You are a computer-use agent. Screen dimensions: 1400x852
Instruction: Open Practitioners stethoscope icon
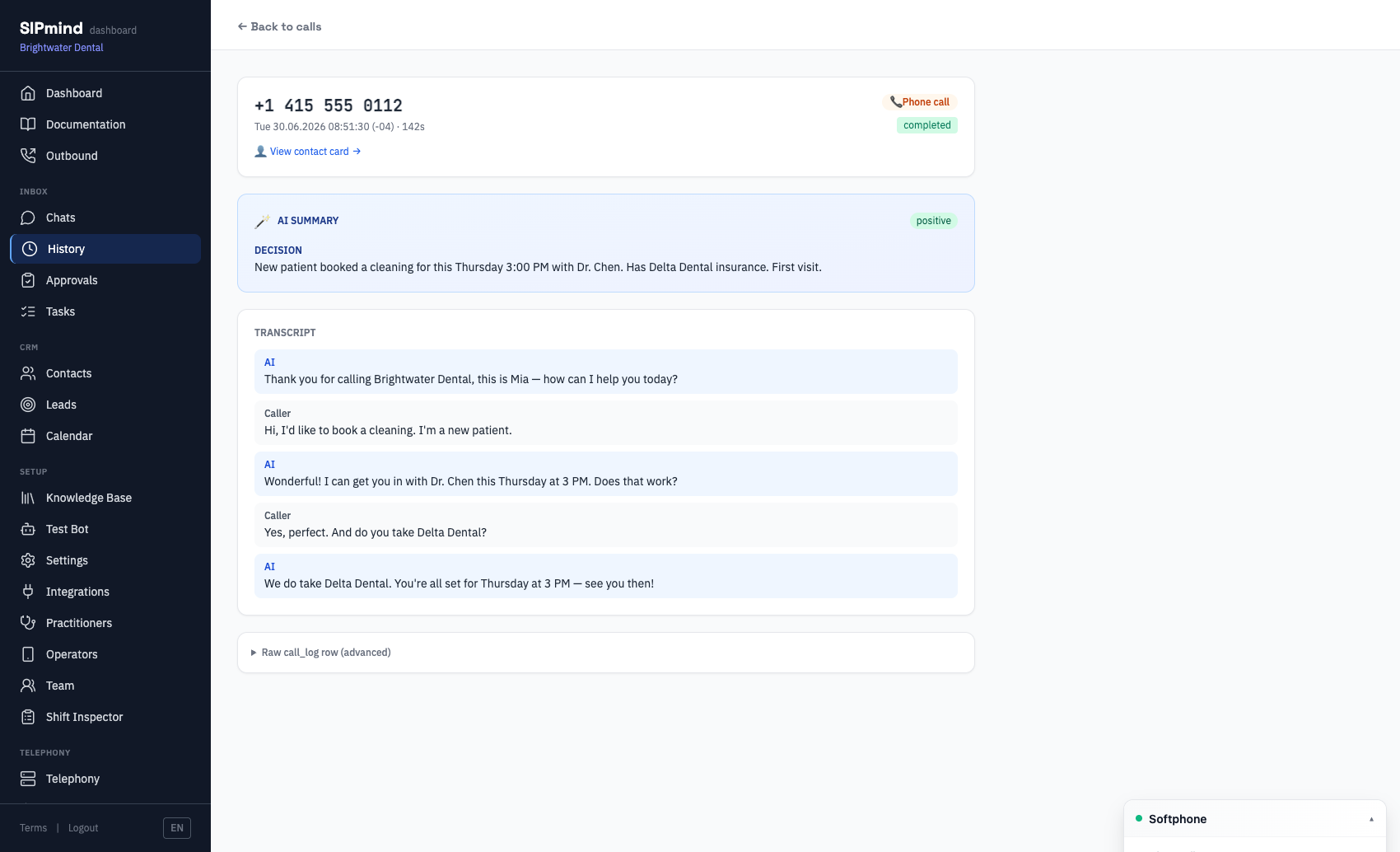[x=28, y=623]
